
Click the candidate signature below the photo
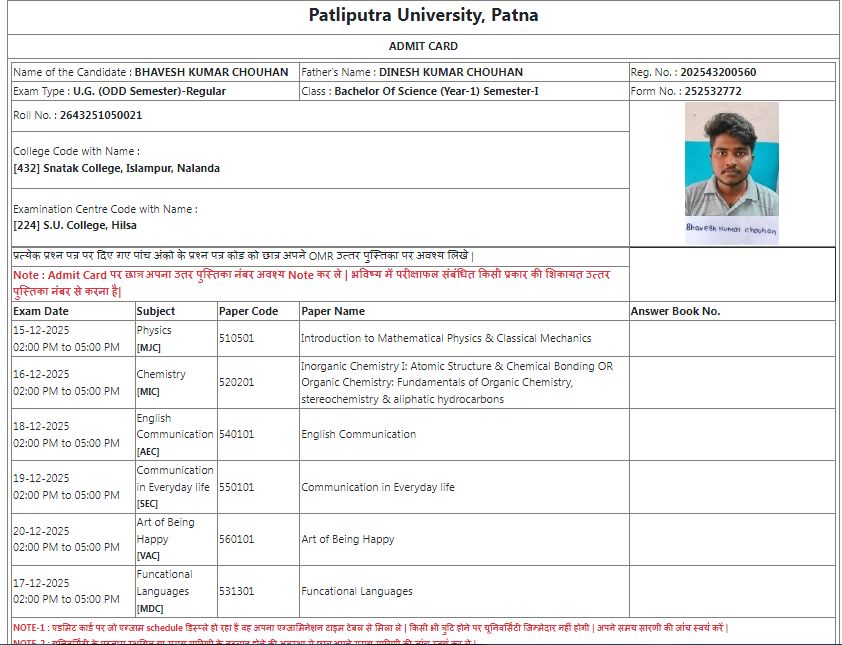coord(731,229)
